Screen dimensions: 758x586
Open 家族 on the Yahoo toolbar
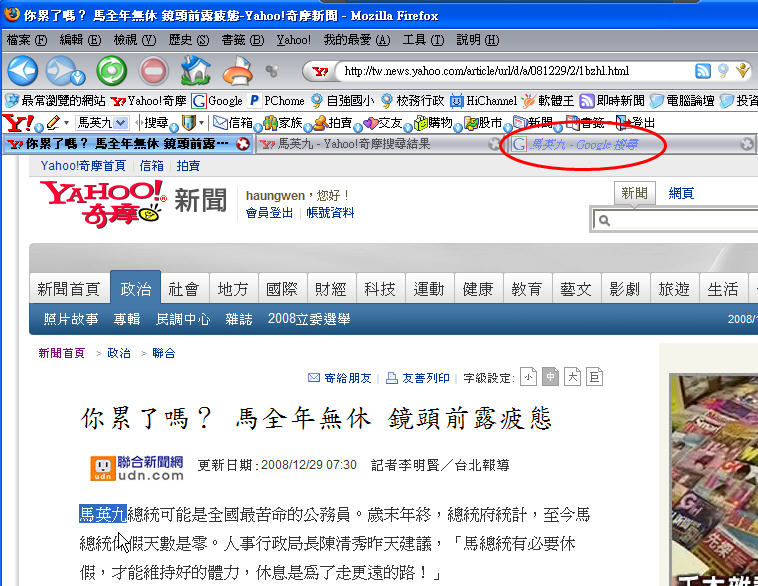pos(283,123)
